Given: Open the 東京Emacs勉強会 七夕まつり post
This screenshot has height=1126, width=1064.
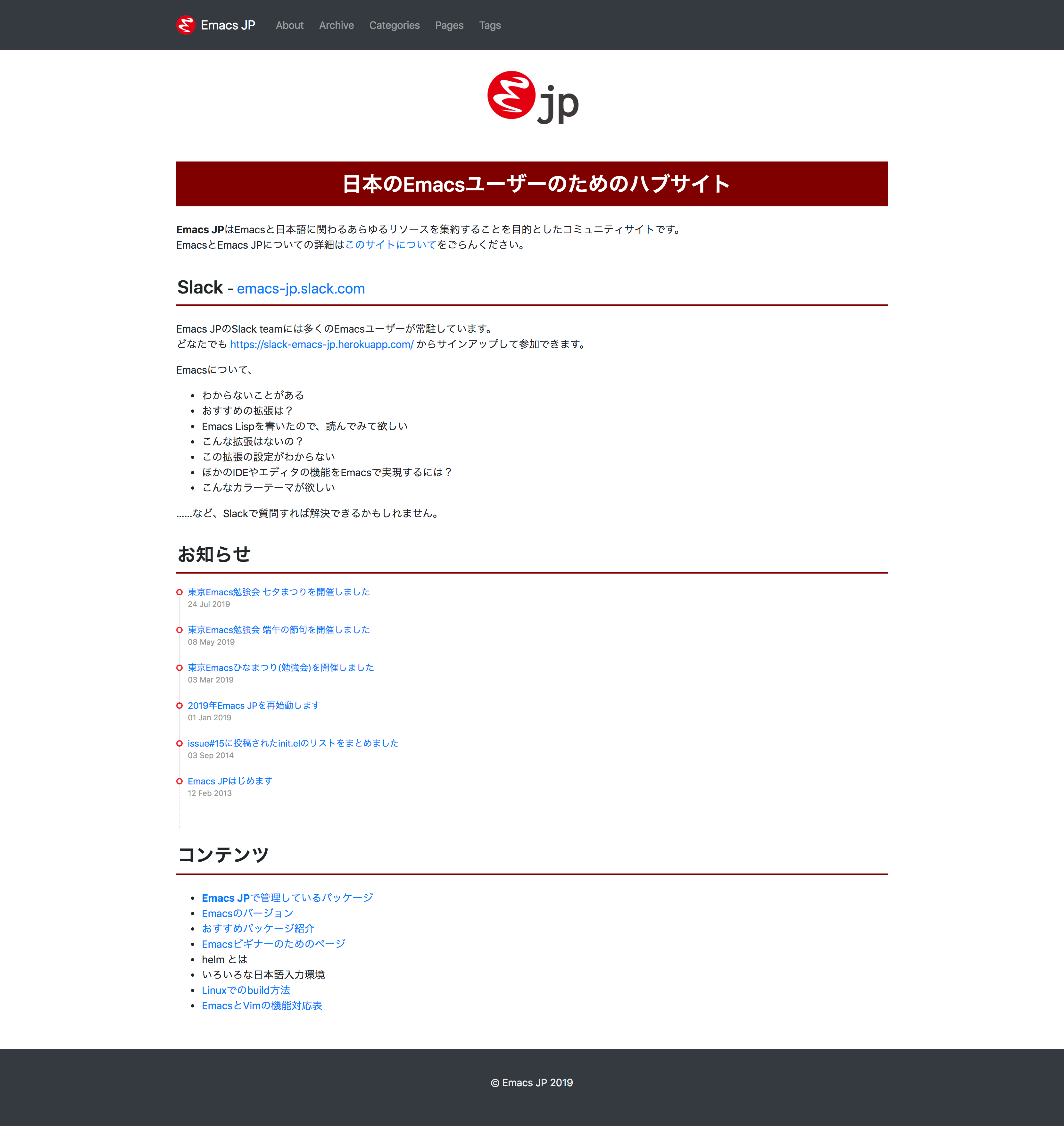Looking at the screenshot, I should (278, 592).
